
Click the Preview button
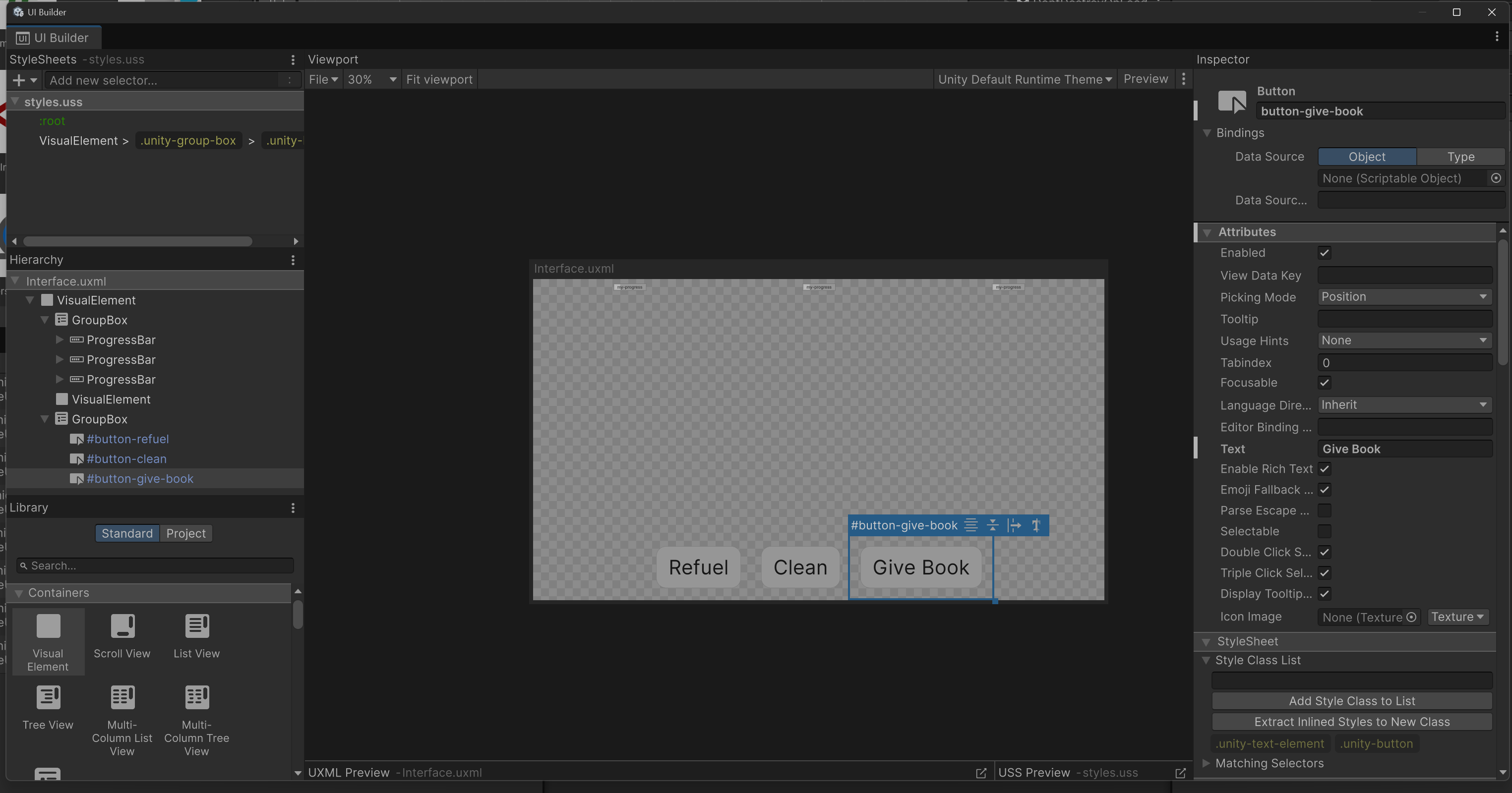[1145, 79]
